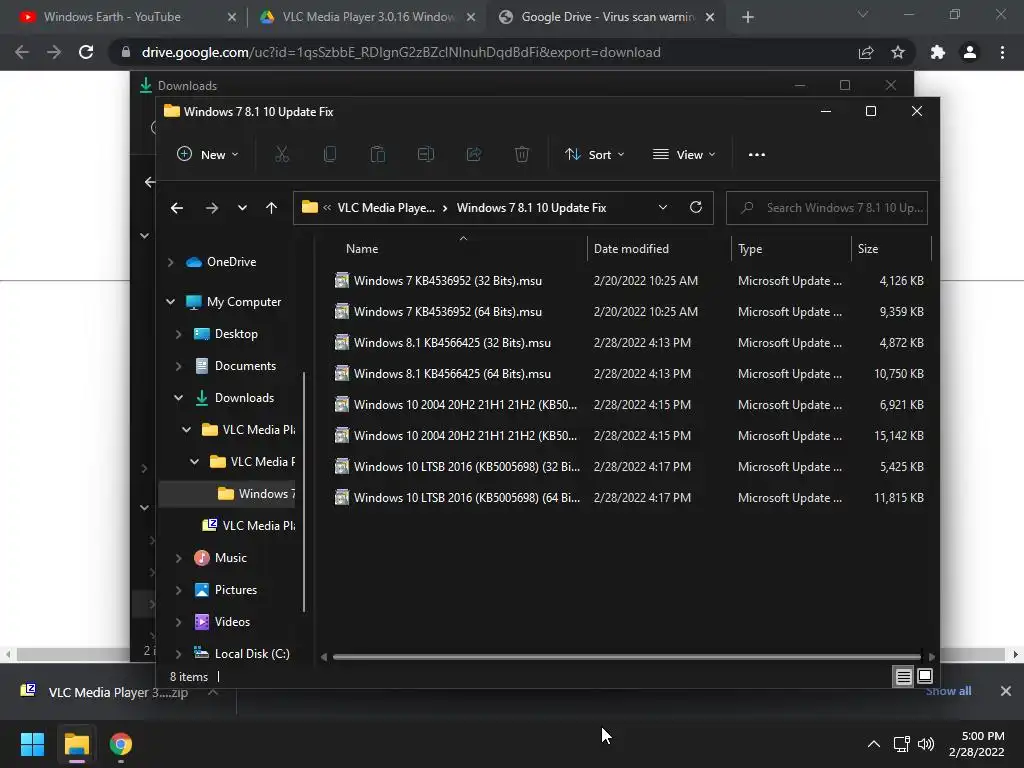
Task: Open address bar history dropdown
Action: (x=663, y=208)
